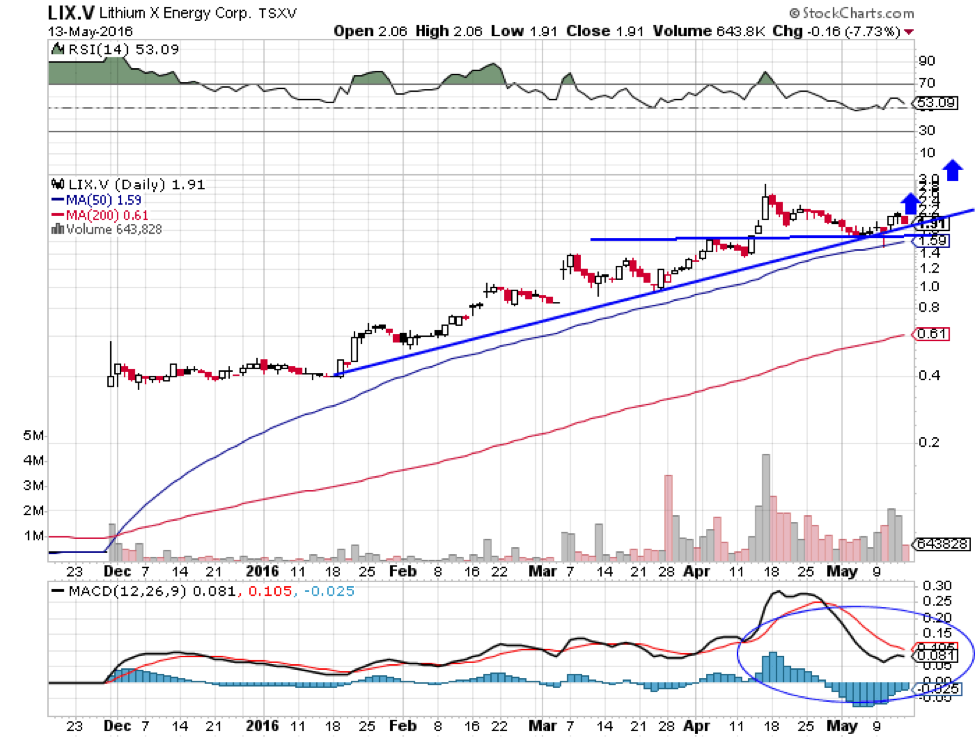Click the 0.30 label on the MACD axis

tap(936, 586)
